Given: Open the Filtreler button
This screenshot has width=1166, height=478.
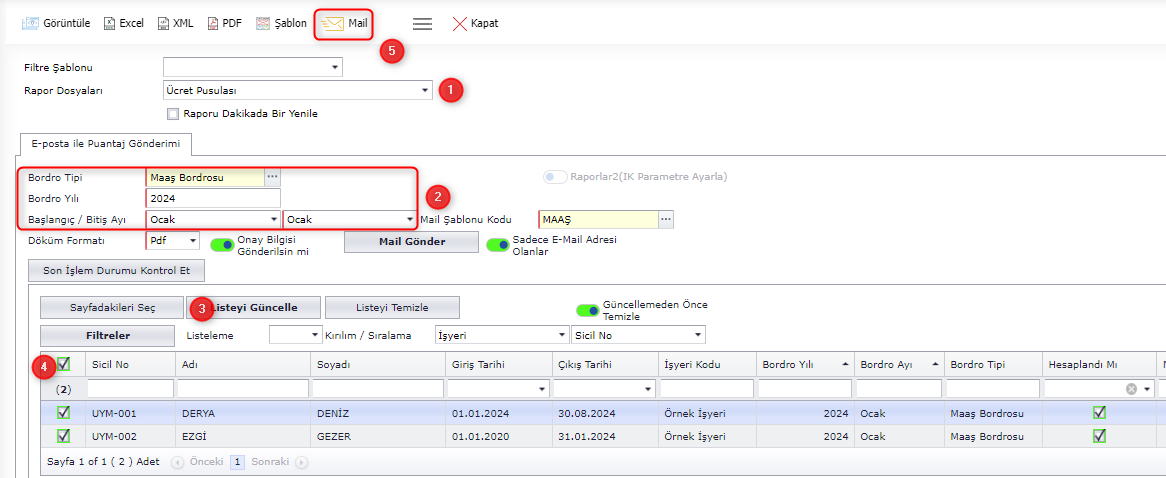Looking at the screenshot, I should 107,335.
